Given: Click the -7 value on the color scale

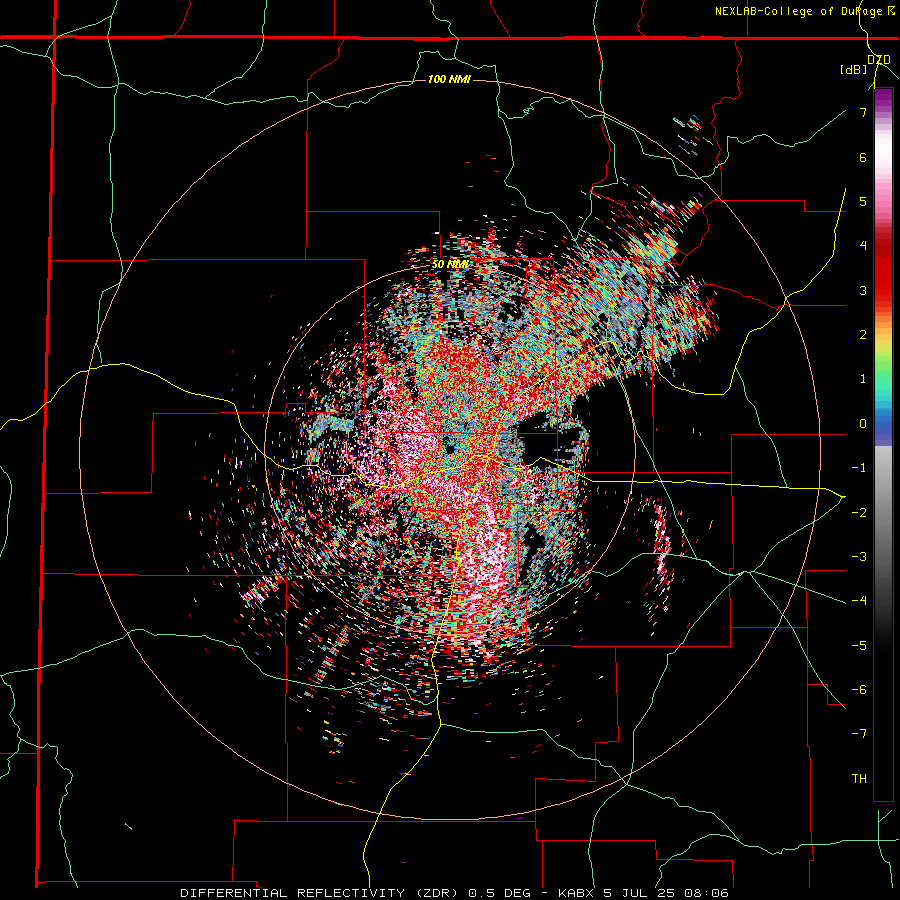Looking at the screenshot, I should click(859, 734).
